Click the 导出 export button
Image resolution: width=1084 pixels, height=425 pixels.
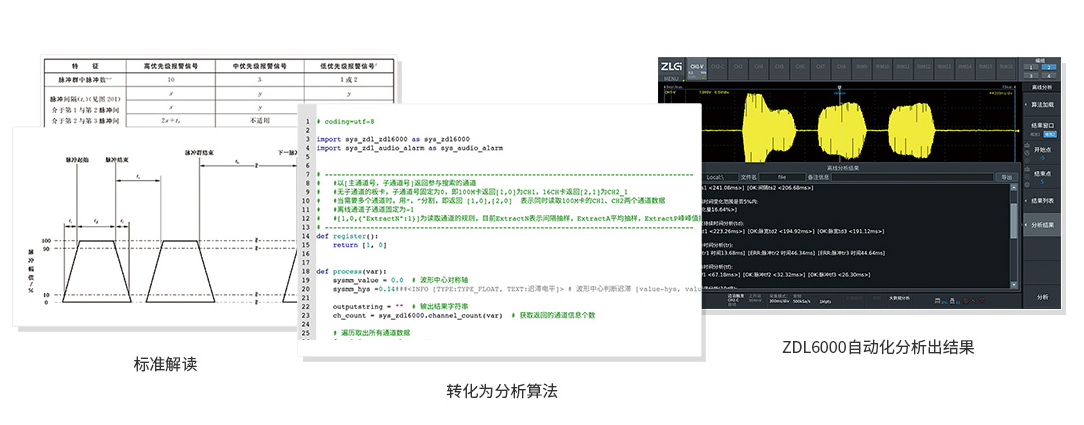[1005, 177]
